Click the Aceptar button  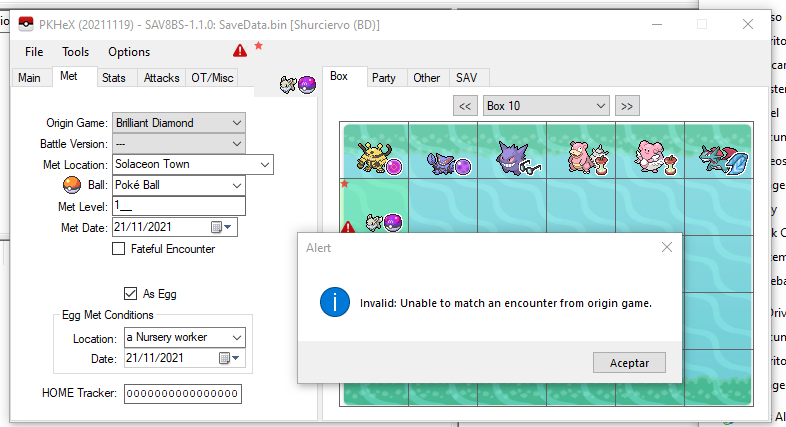(629, 362)
